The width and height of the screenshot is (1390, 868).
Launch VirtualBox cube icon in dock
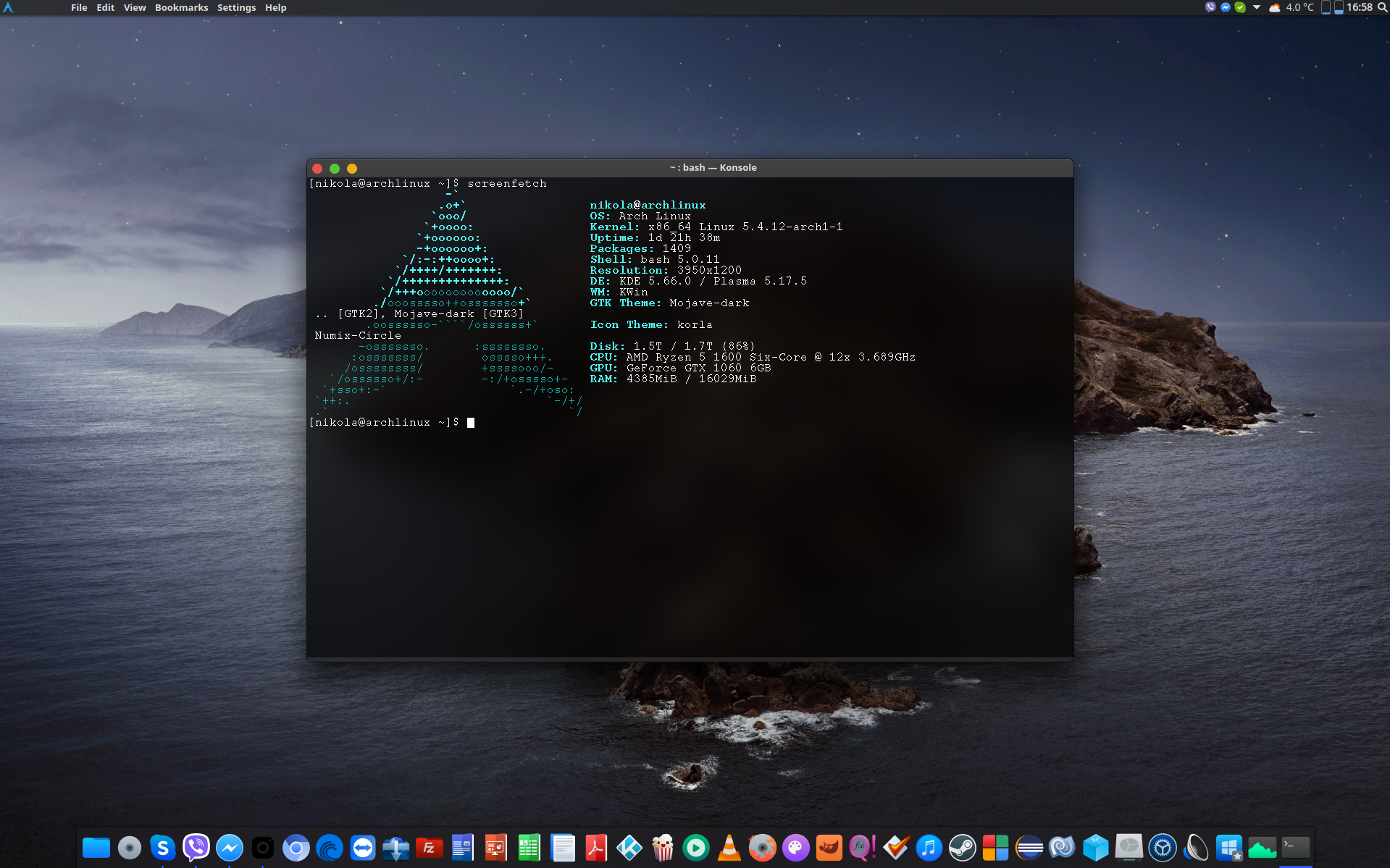[1096, 848]
